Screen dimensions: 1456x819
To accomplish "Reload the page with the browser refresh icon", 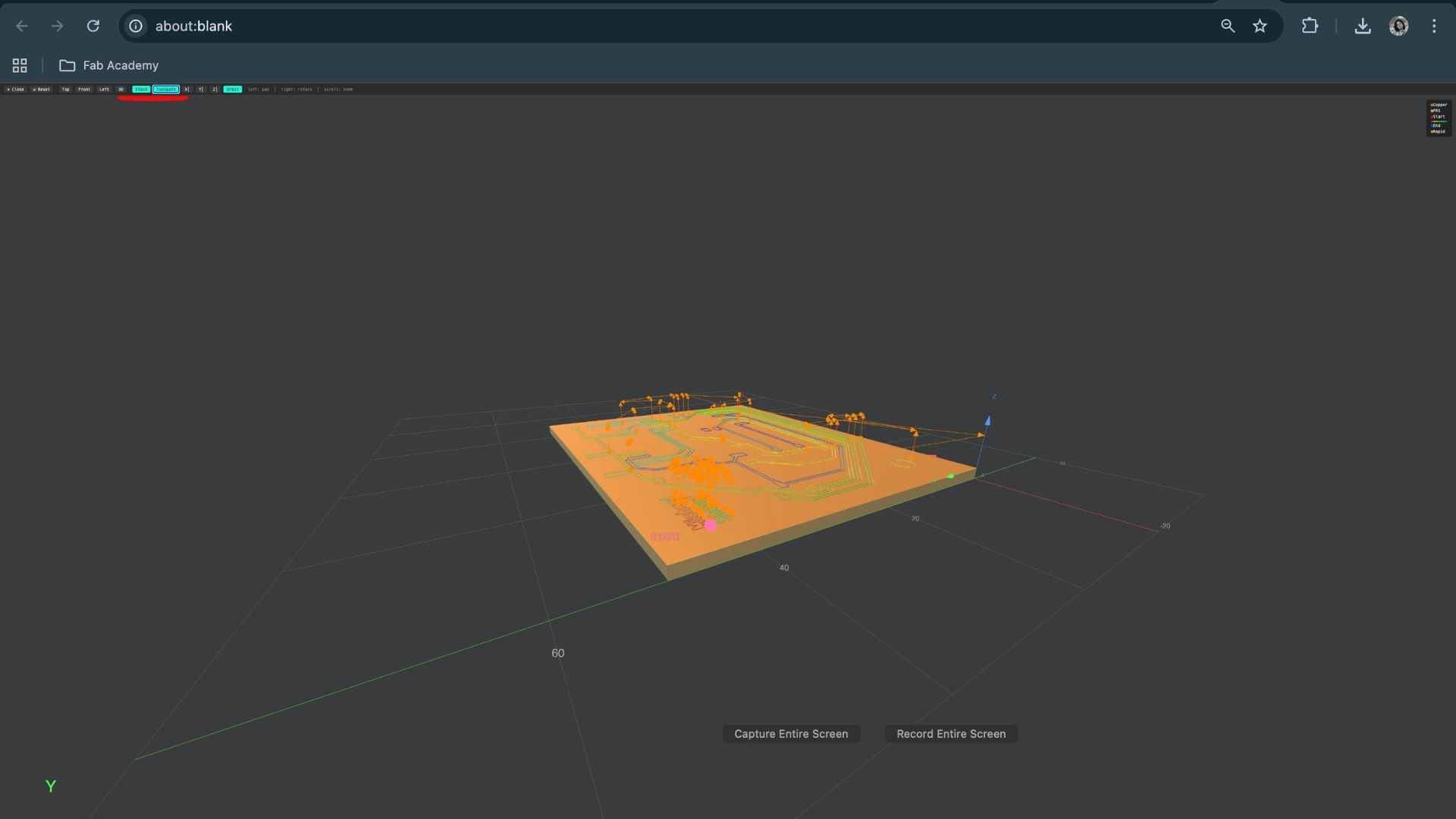I will [93, 26].
